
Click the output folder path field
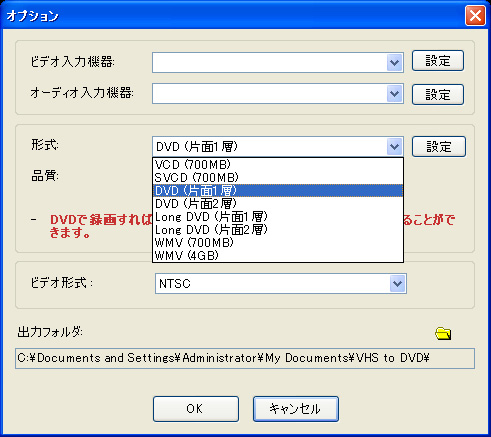pos(245,358)
